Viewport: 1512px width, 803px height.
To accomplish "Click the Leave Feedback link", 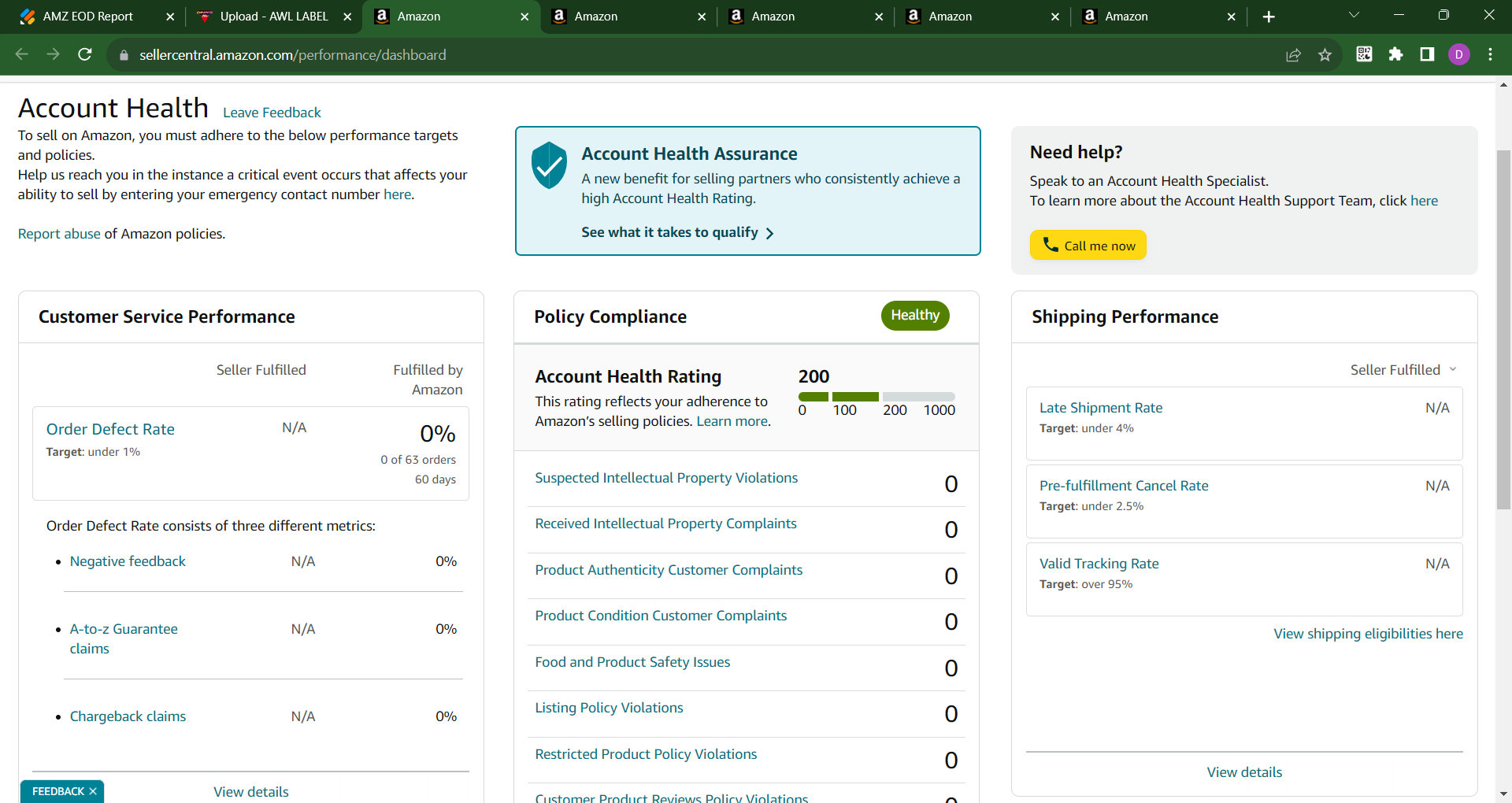I will 272,113.
